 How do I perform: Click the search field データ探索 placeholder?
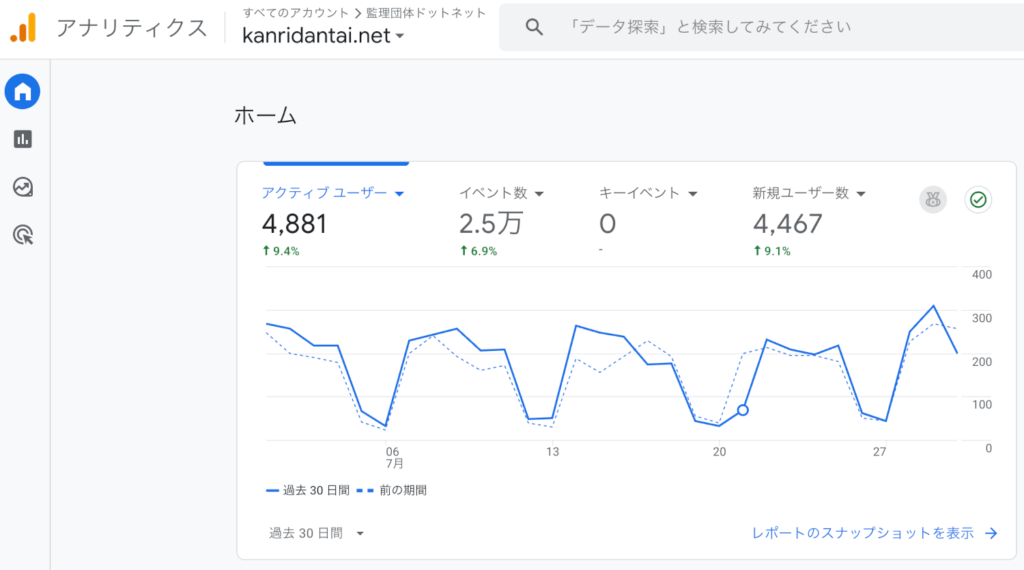709,27
